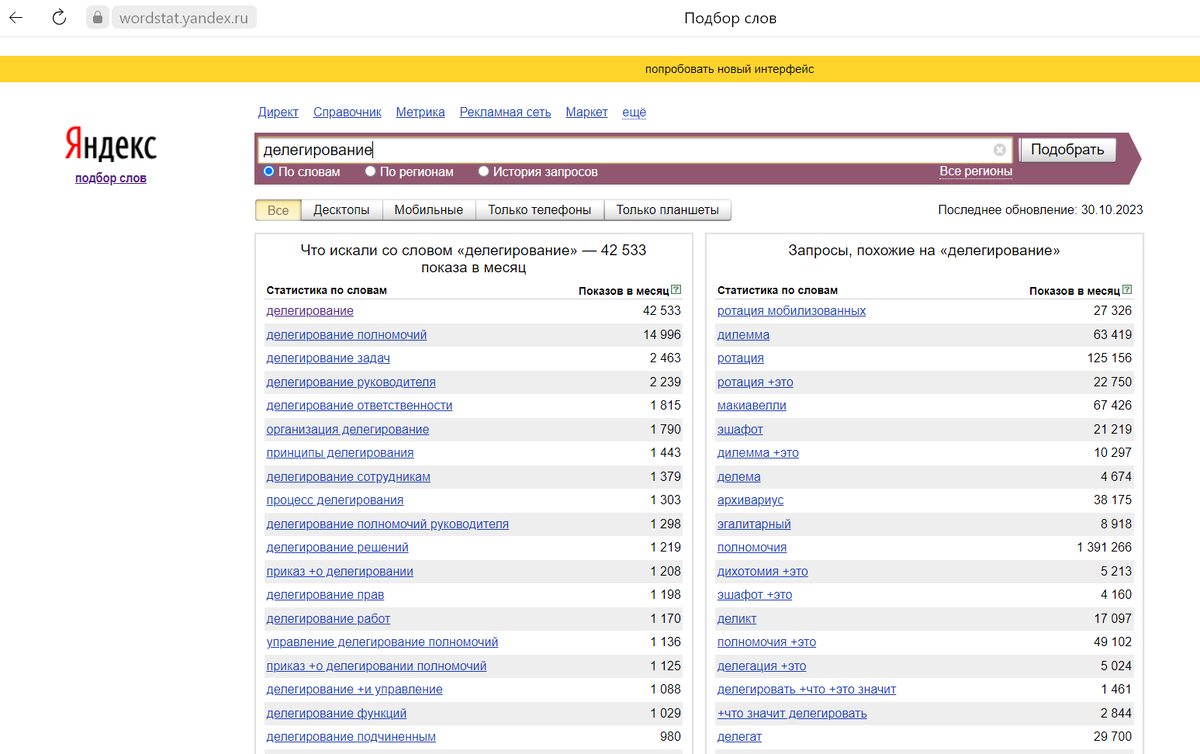The height and width of the screenshot is (754, 1200).
Task: Open the Метрика link
Action: pyautogui.click(x=420, y=112)
